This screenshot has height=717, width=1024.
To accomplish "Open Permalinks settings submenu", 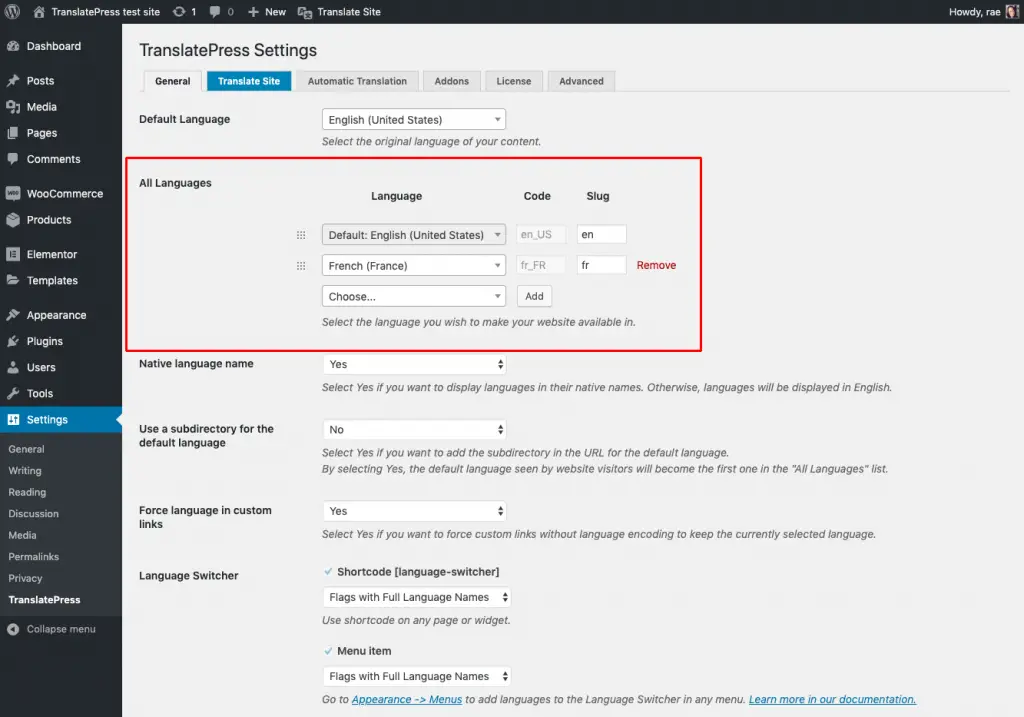I will tap(34, 557).
